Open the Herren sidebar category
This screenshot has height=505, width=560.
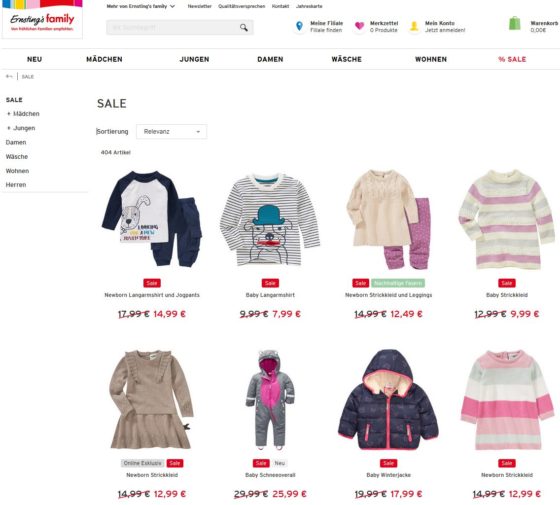click(x=16, y=185)
